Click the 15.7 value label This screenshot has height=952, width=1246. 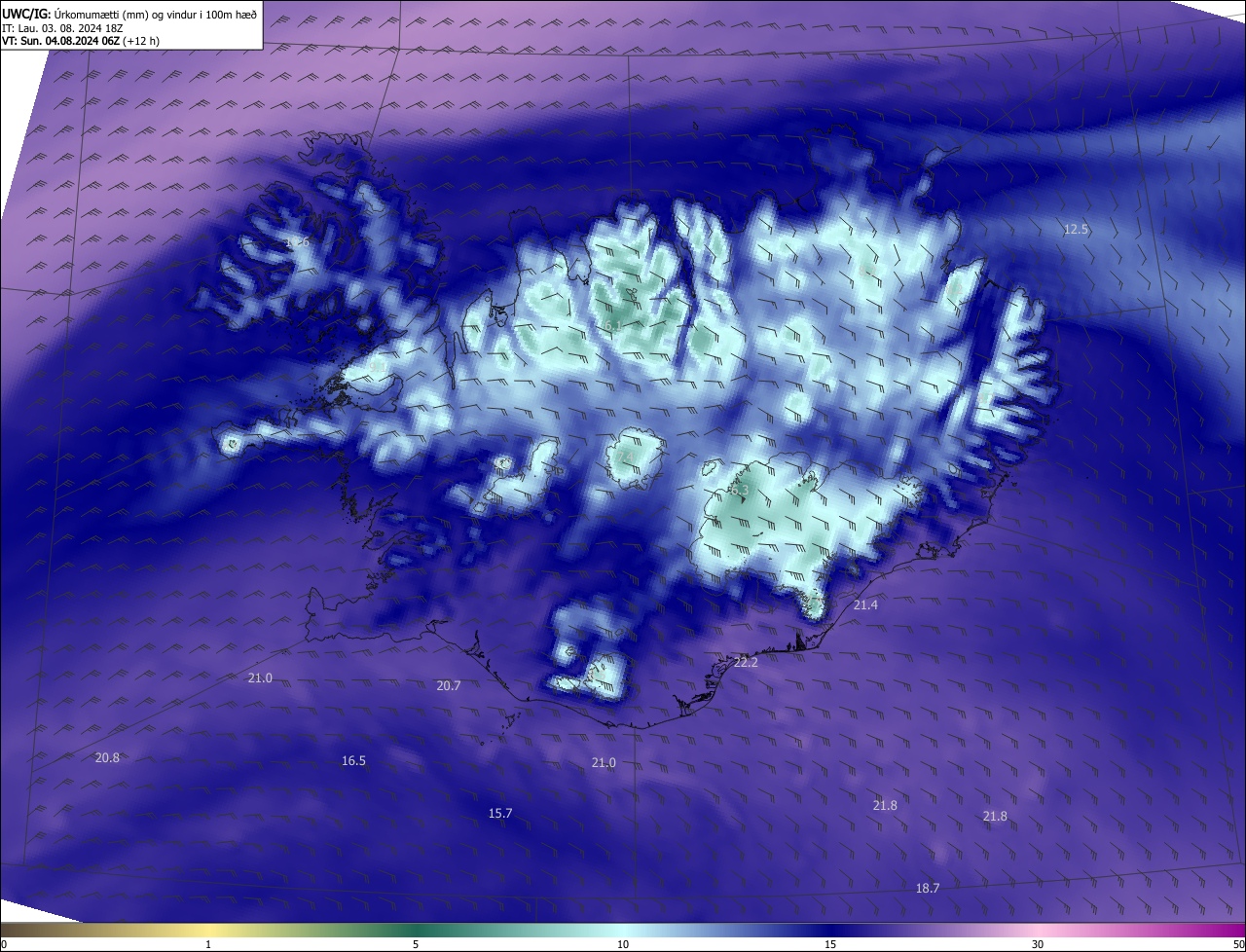pyautogui.click(x=500, y=814)
